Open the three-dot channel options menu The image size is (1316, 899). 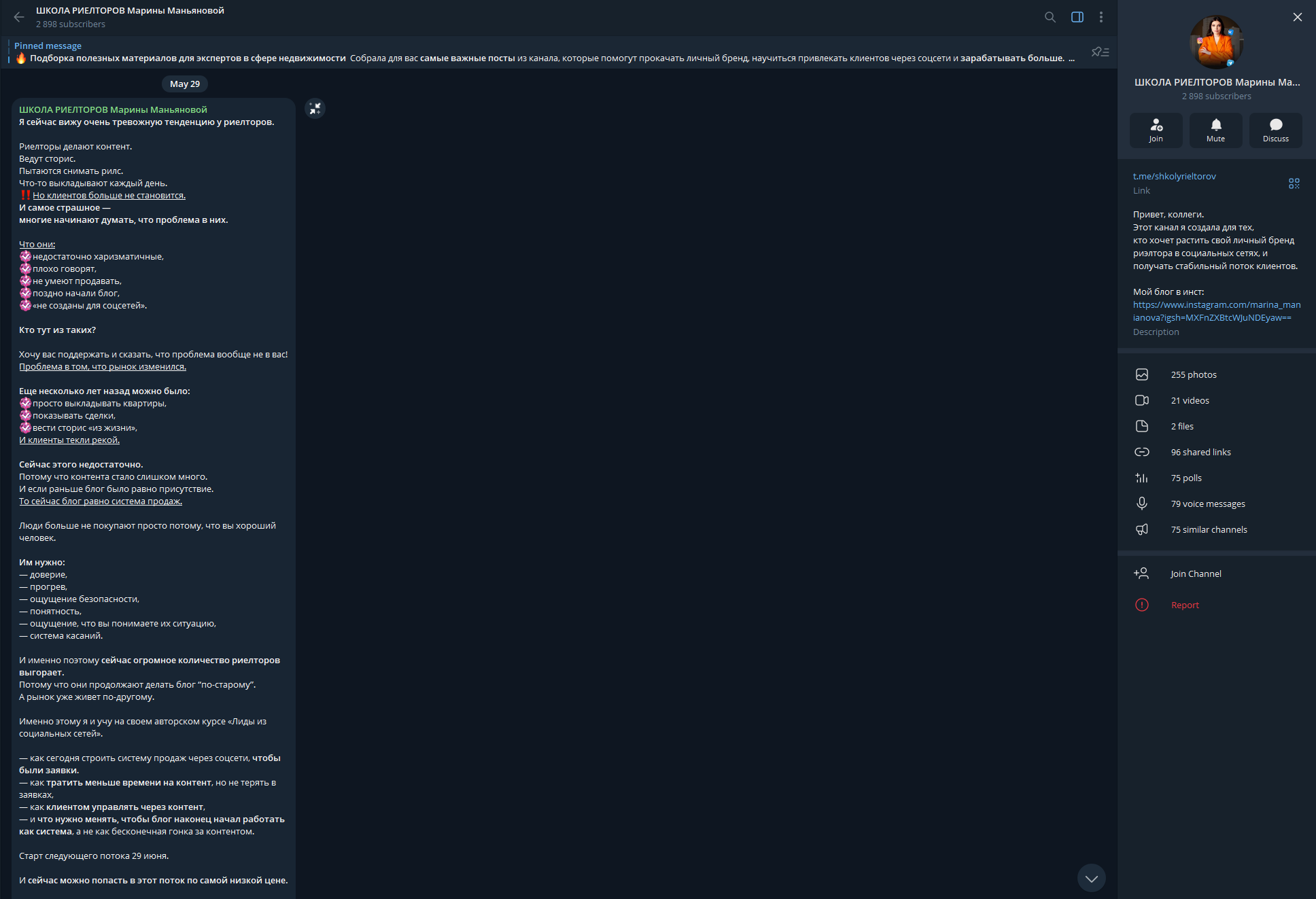pyautogui.click(x=1101, y=17)
